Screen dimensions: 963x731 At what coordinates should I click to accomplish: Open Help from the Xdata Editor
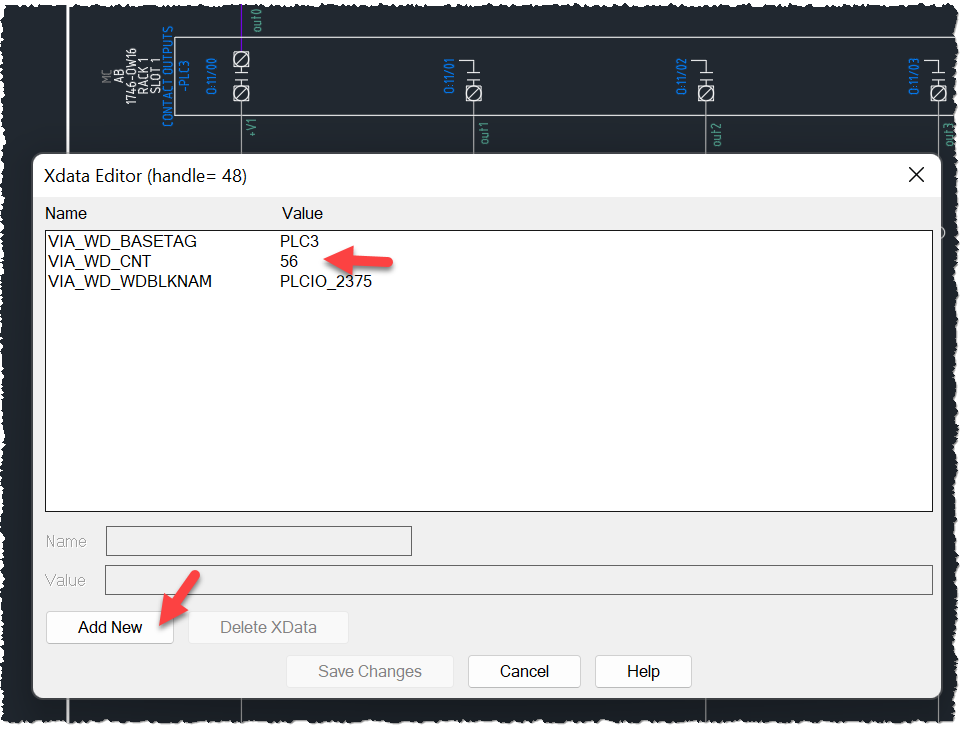click(x=642, y=671)
